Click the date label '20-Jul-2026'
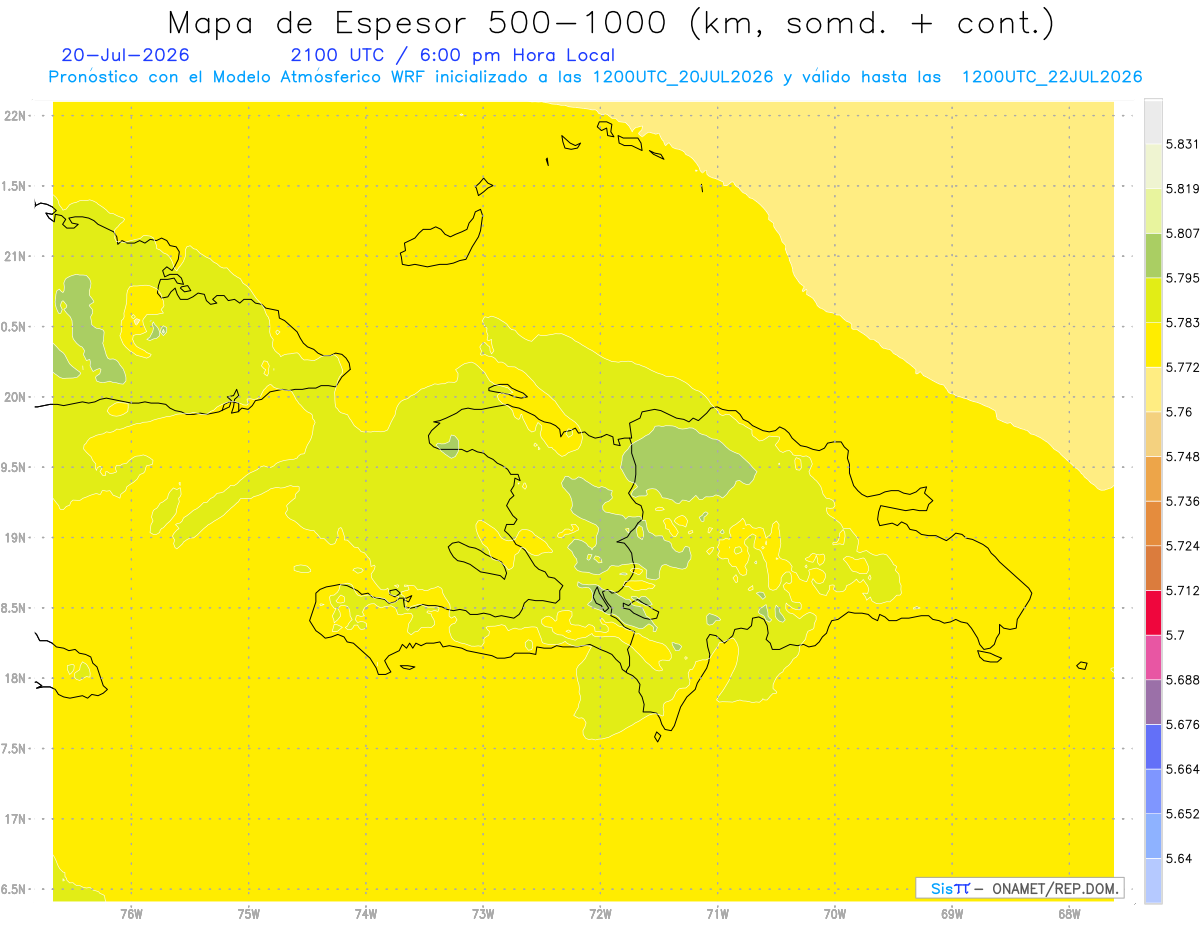Image resolution: width=1200 pixels, height=927 pixels. click(125, 55)
